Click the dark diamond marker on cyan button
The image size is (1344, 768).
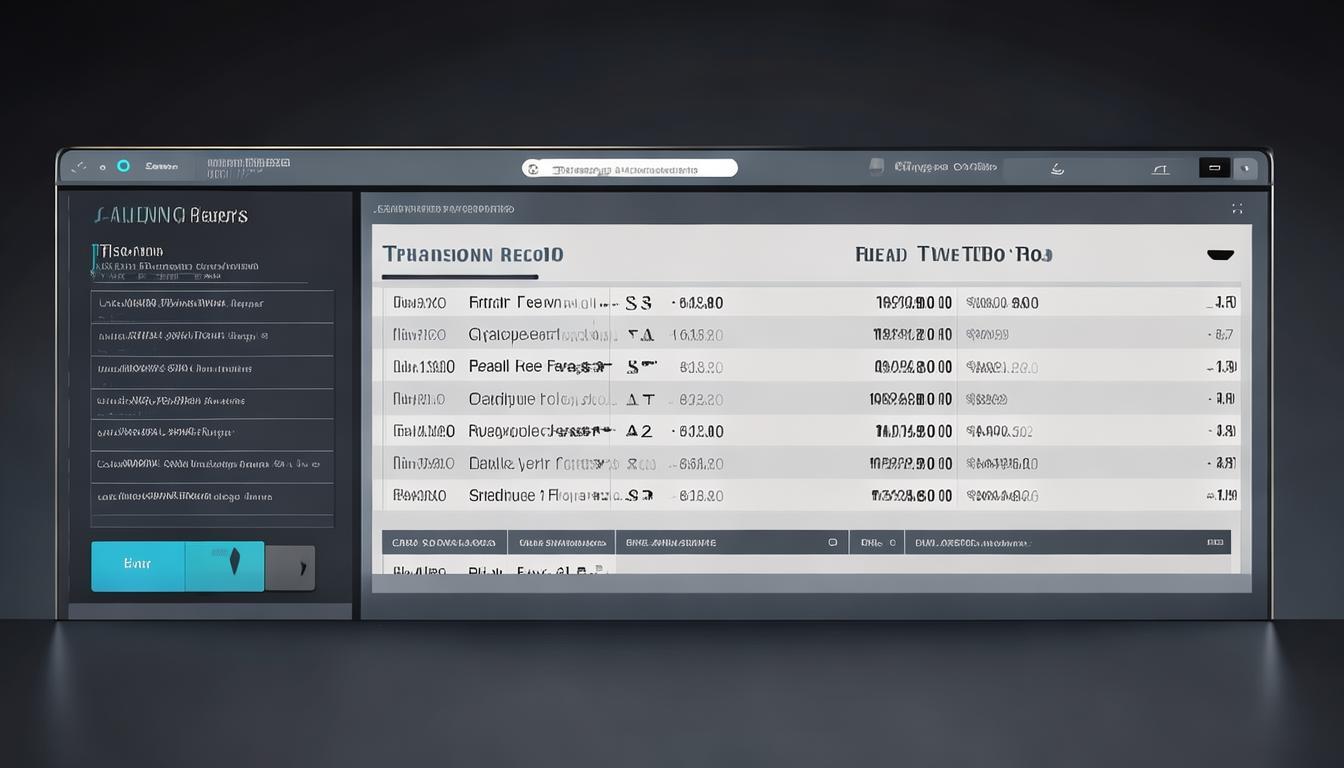235,561
